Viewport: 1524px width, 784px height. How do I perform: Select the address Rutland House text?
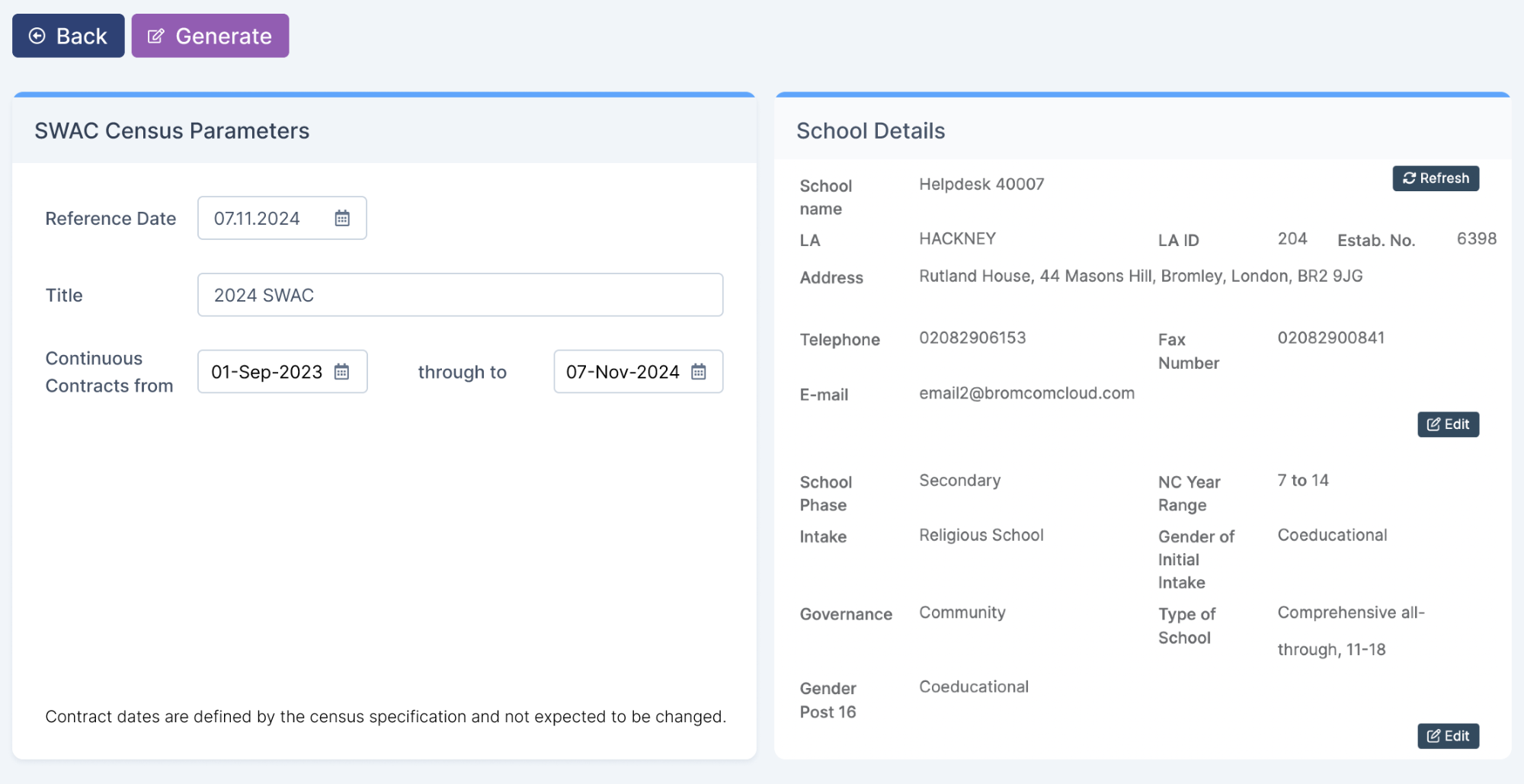click(x=1141, y=276)
